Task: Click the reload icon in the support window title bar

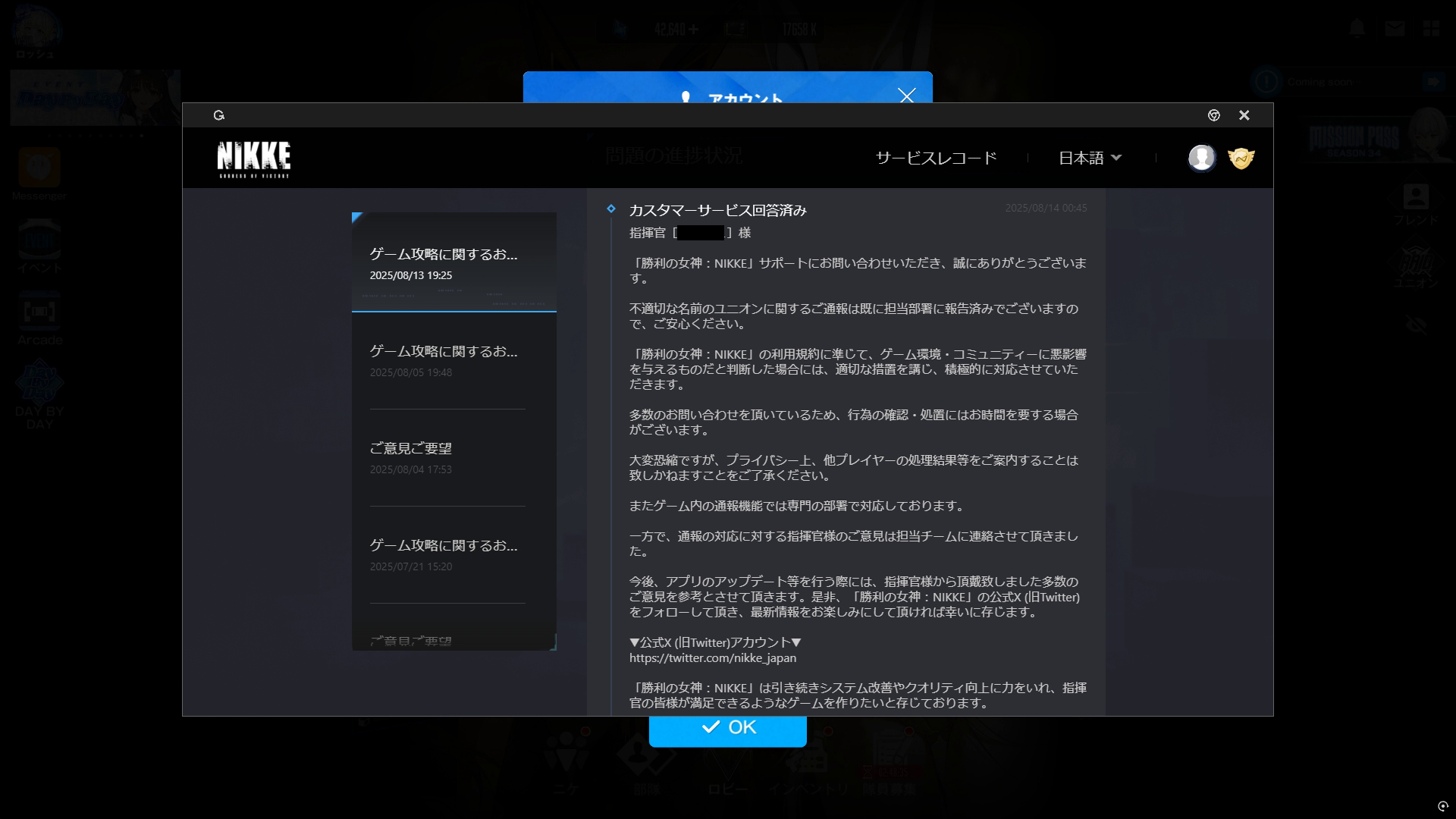Action: (x=219, y=115)
